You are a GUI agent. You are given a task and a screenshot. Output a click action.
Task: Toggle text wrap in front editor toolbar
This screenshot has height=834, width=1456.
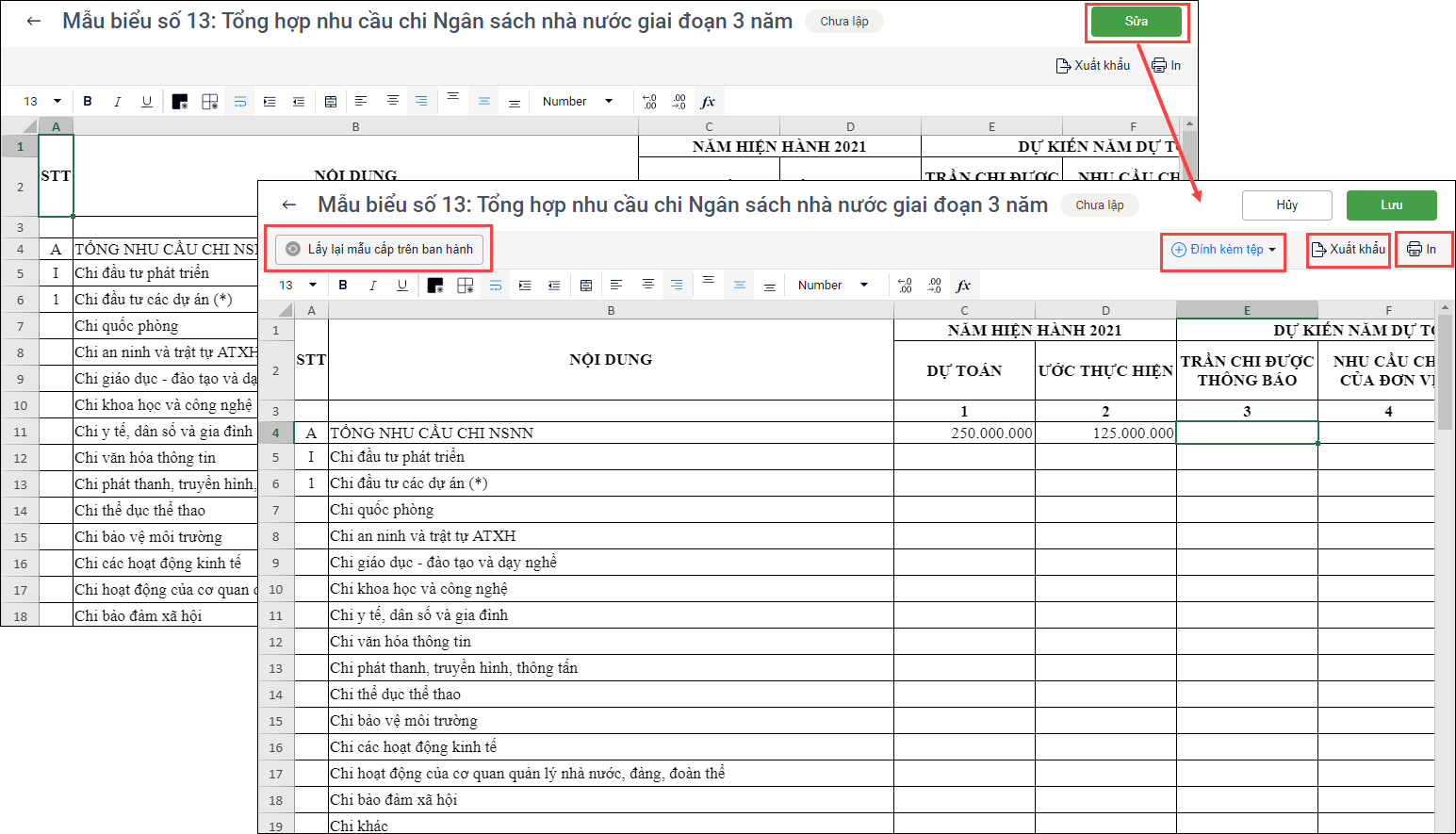pos(496,286)
